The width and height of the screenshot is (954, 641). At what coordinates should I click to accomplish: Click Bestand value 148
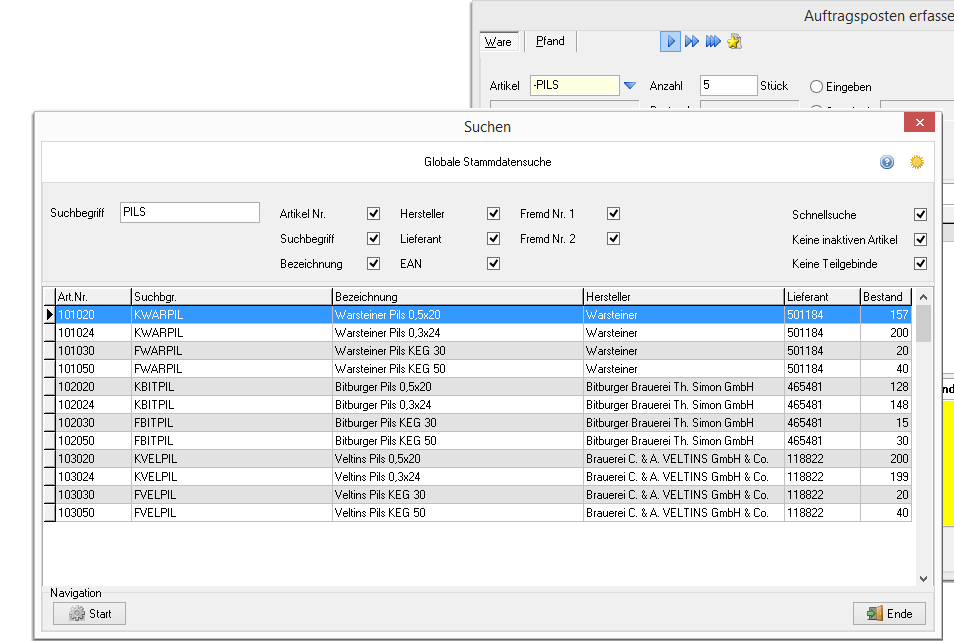[886, 404]
